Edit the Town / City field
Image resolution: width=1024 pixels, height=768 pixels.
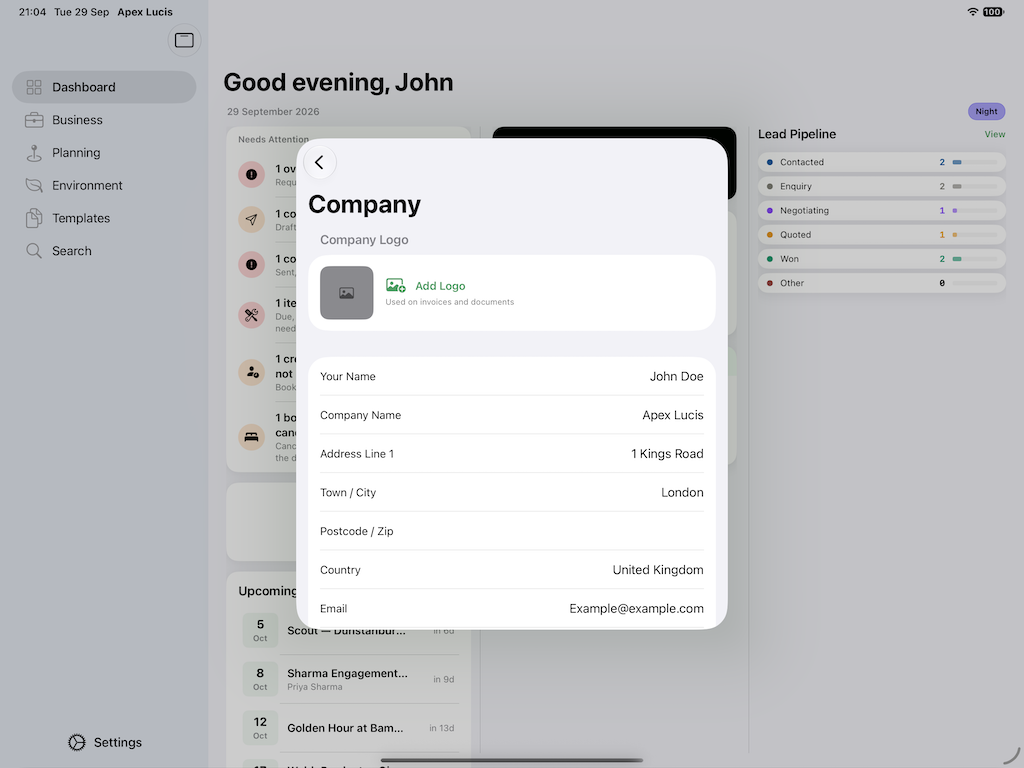[x=512, y=492]
